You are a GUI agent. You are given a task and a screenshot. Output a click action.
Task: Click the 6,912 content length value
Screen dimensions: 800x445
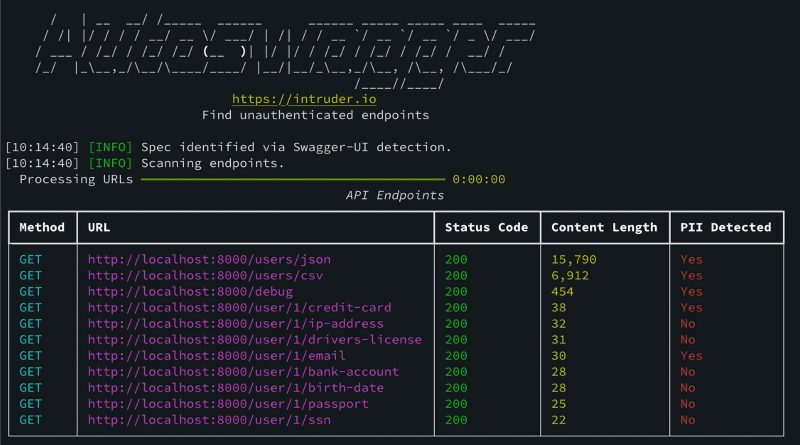coord(570,275)
